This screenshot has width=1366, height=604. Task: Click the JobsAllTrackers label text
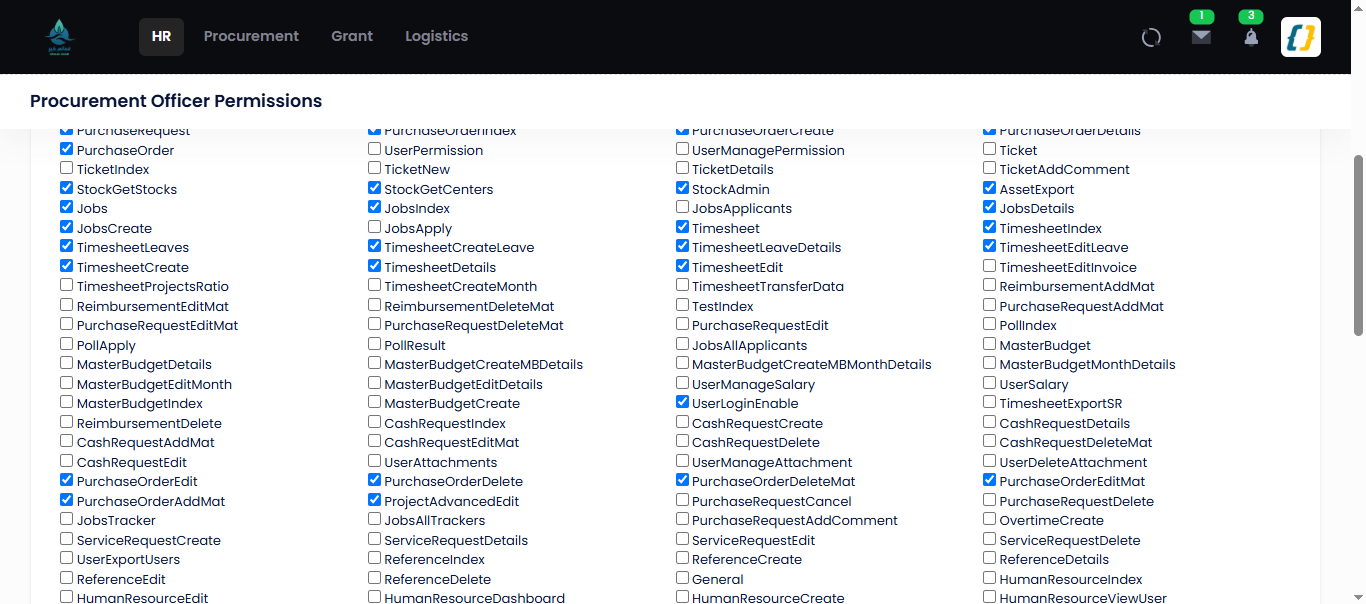point(435,521)
